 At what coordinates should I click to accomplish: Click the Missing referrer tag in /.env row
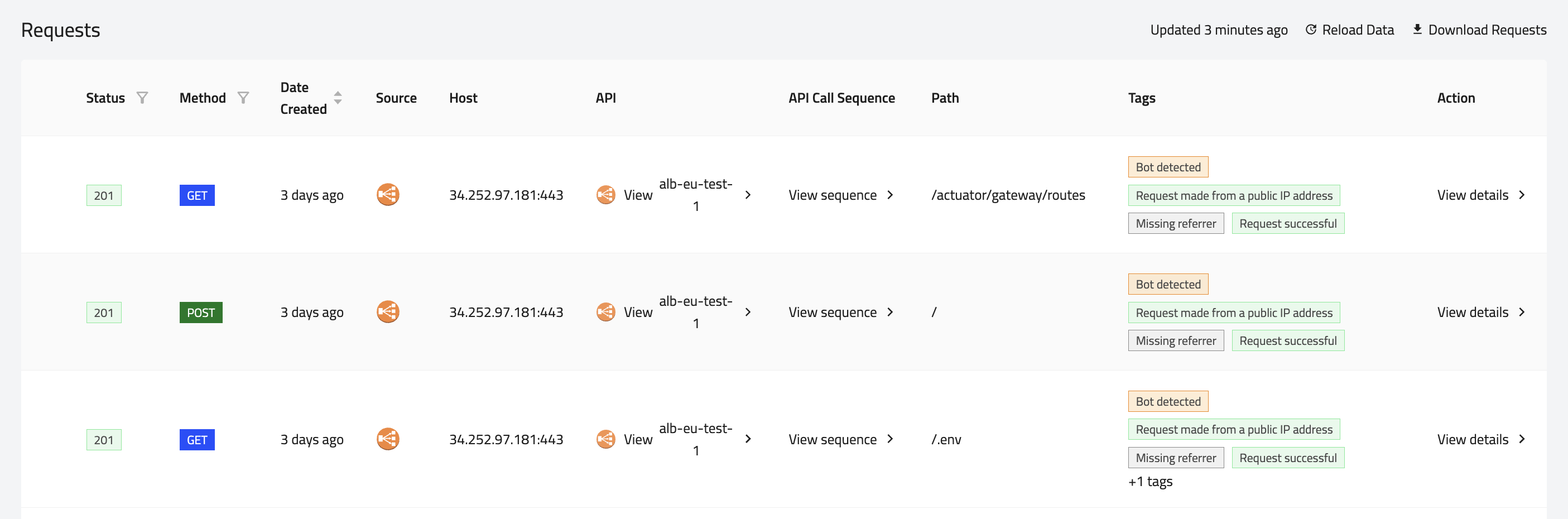(x=1175, y=458)
